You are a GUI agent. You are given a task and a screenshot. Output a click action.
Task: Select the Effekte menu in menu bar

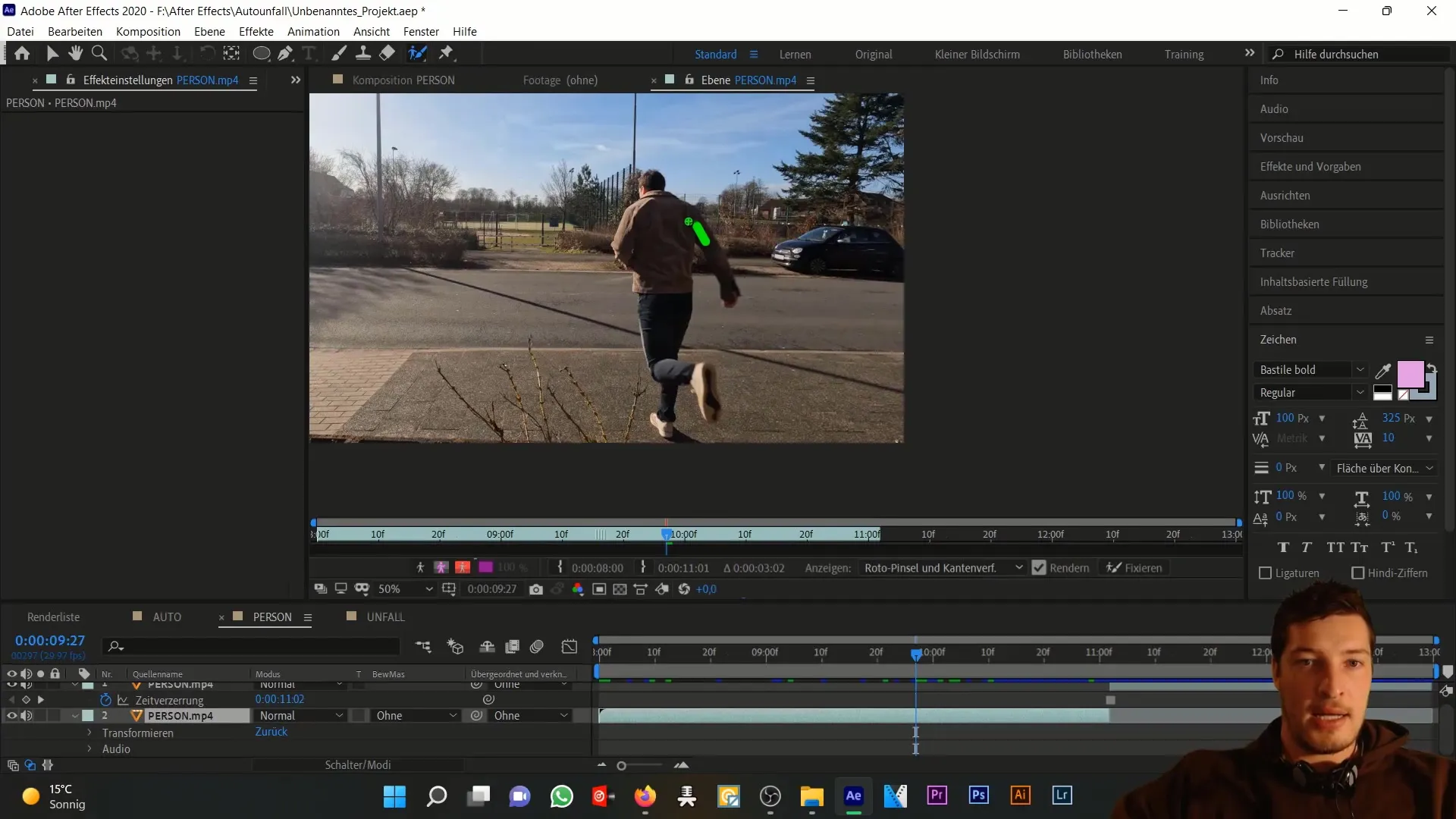(256, 31)
